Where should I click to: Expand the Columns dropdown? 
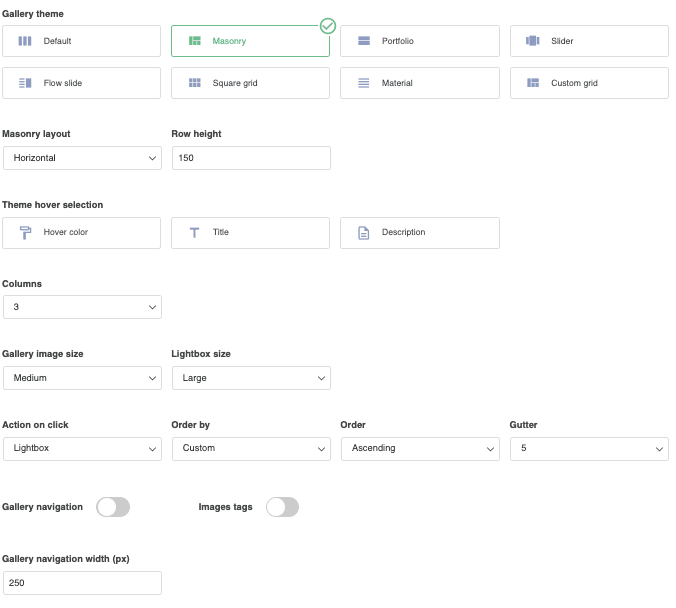point(82,307)
